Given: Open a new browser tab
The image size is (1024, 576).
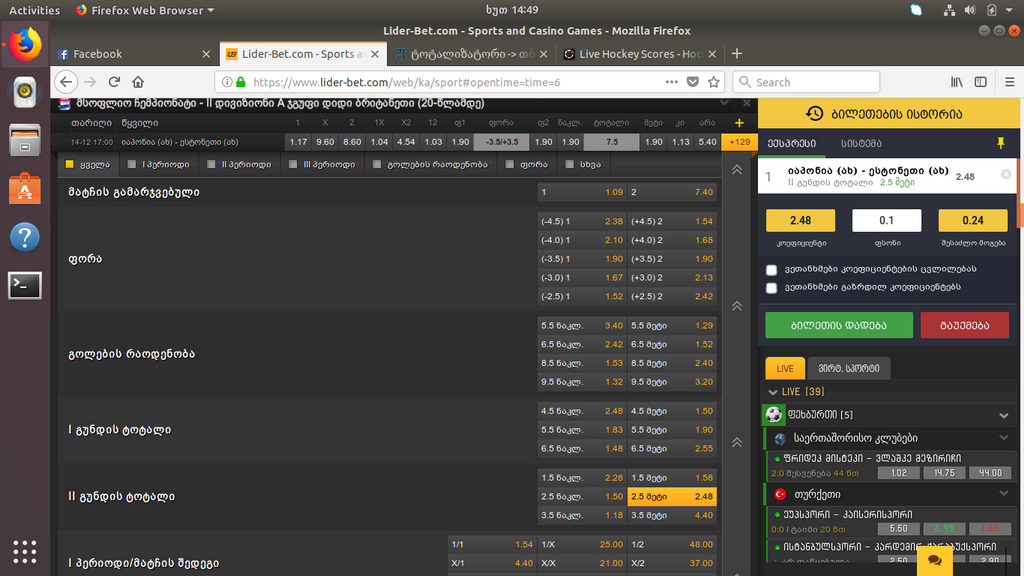Looking at the screenshot, I should [737, 54].
